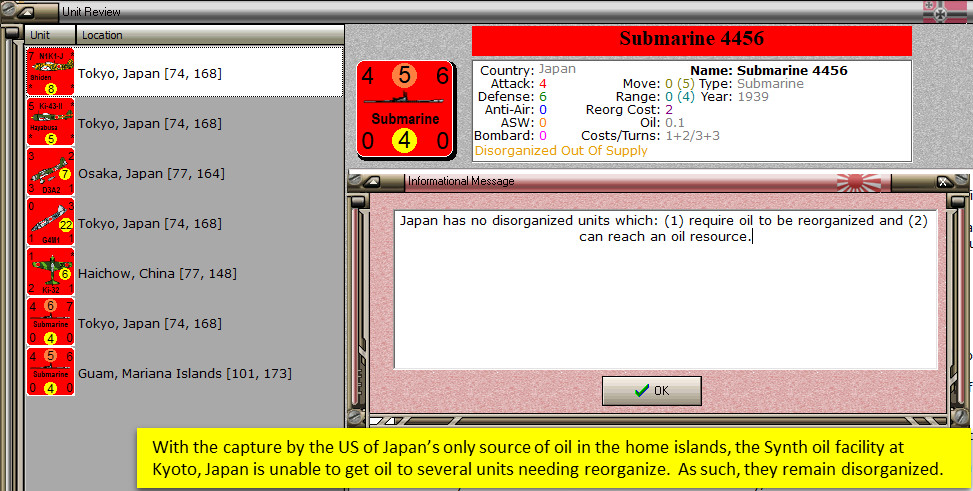Image resolution: width=973 pixels, height=491 pixels.
Task: Click the Oil value 0.1
Action: click(674, 123)
